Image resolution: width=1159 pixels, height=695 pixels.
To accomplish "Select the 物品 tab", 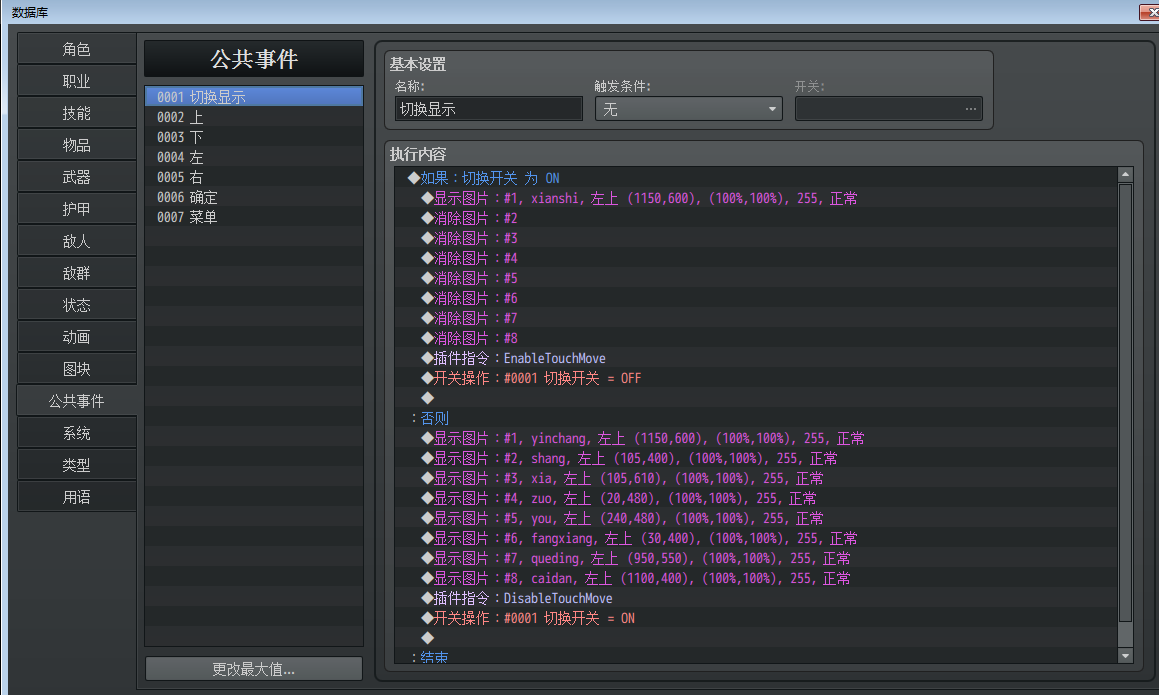I will [77, 145].
